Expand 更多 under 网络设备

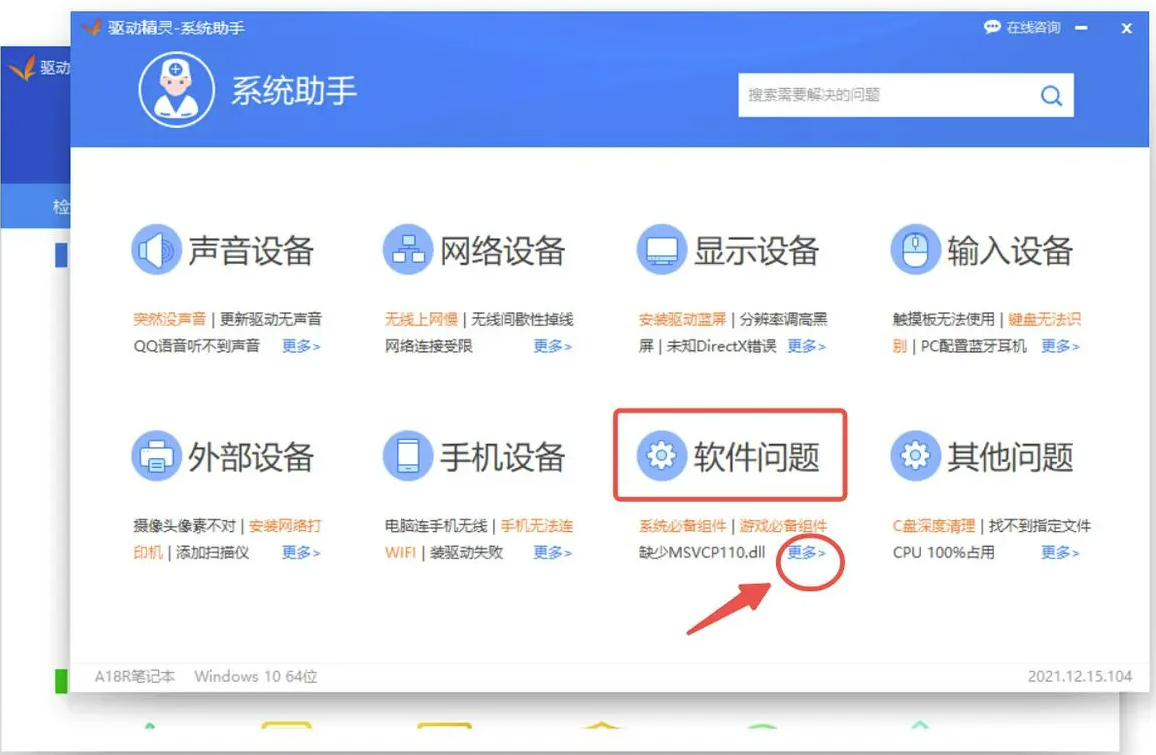(553, 346)
